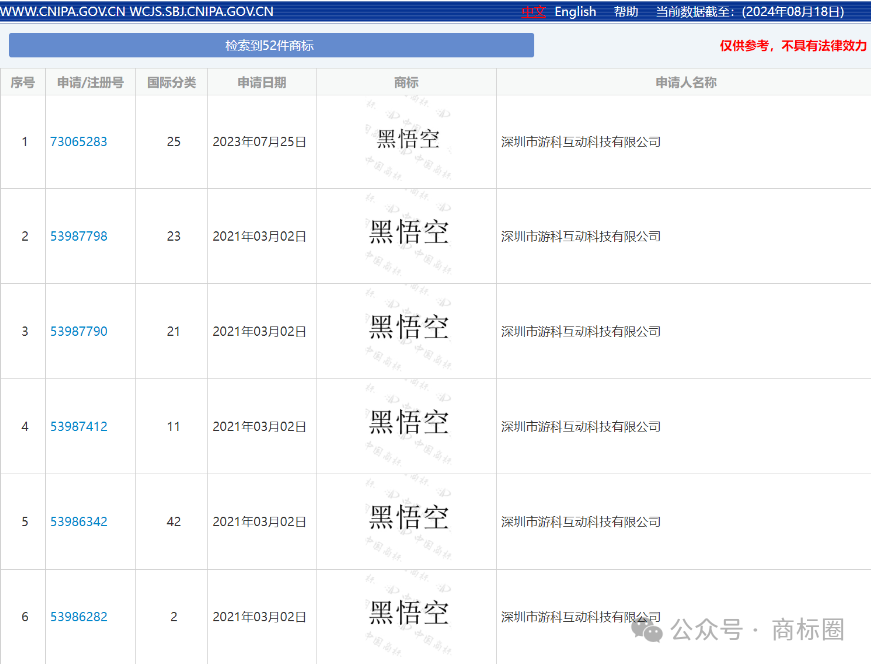
Task: Click application date 2023年07月25日
Action: [x=259, y=142]
